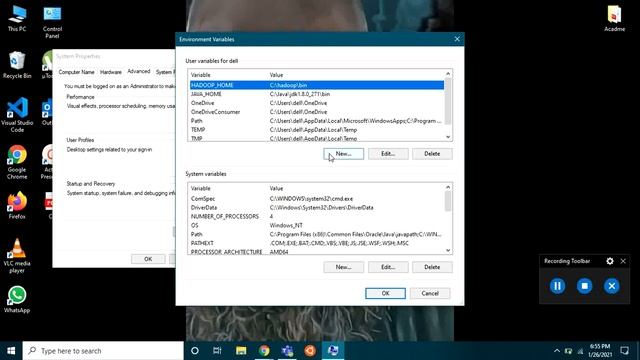The image size is (640, 360).
Task: Close the Environment Variables dialog
Action: pyautogui.click(x=457, y=39)
